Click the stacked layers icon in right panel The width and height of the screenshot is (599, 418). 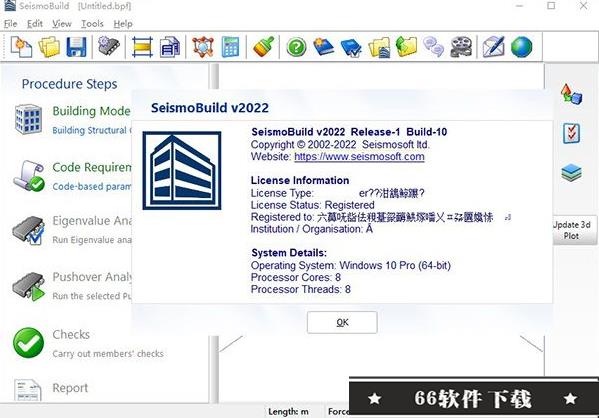[x=571, y=172]
